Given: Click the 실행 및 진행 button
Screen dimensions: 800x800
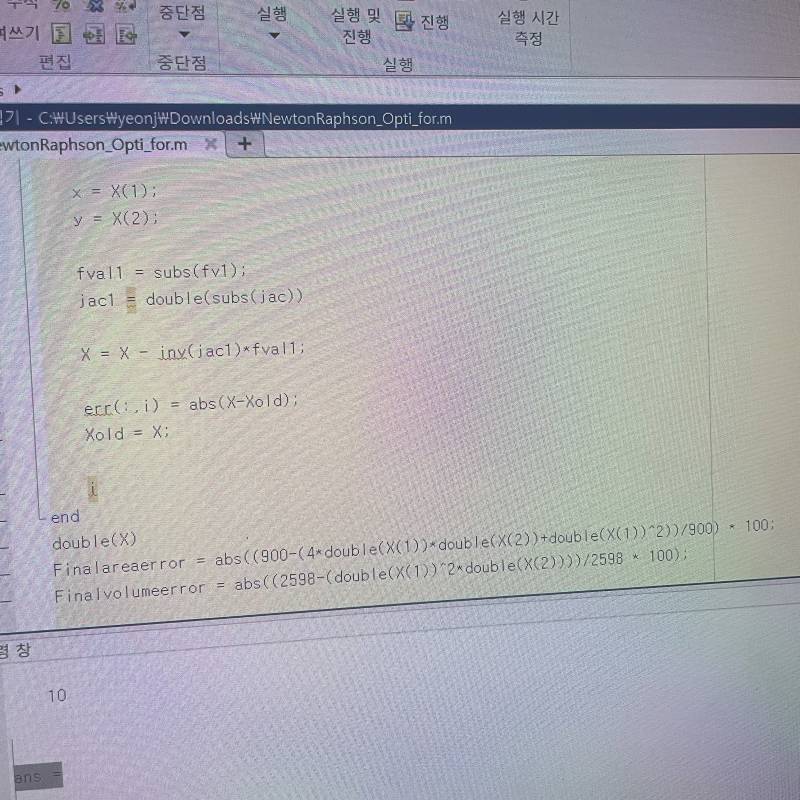Looking at the screenshot, I should [356, 26].
